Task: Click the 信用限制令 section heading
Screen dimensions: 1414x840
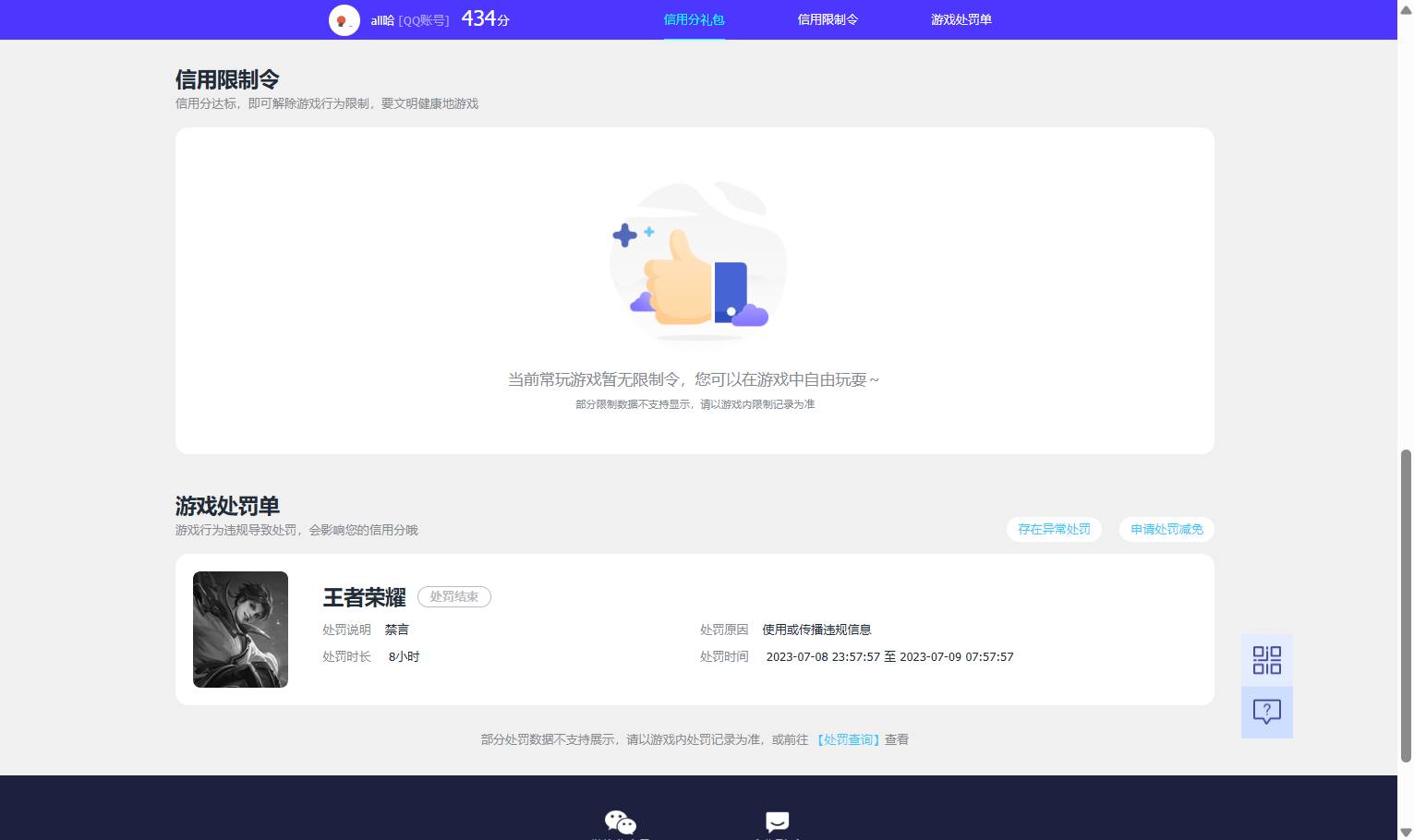Action: click(x=227, y=79)
